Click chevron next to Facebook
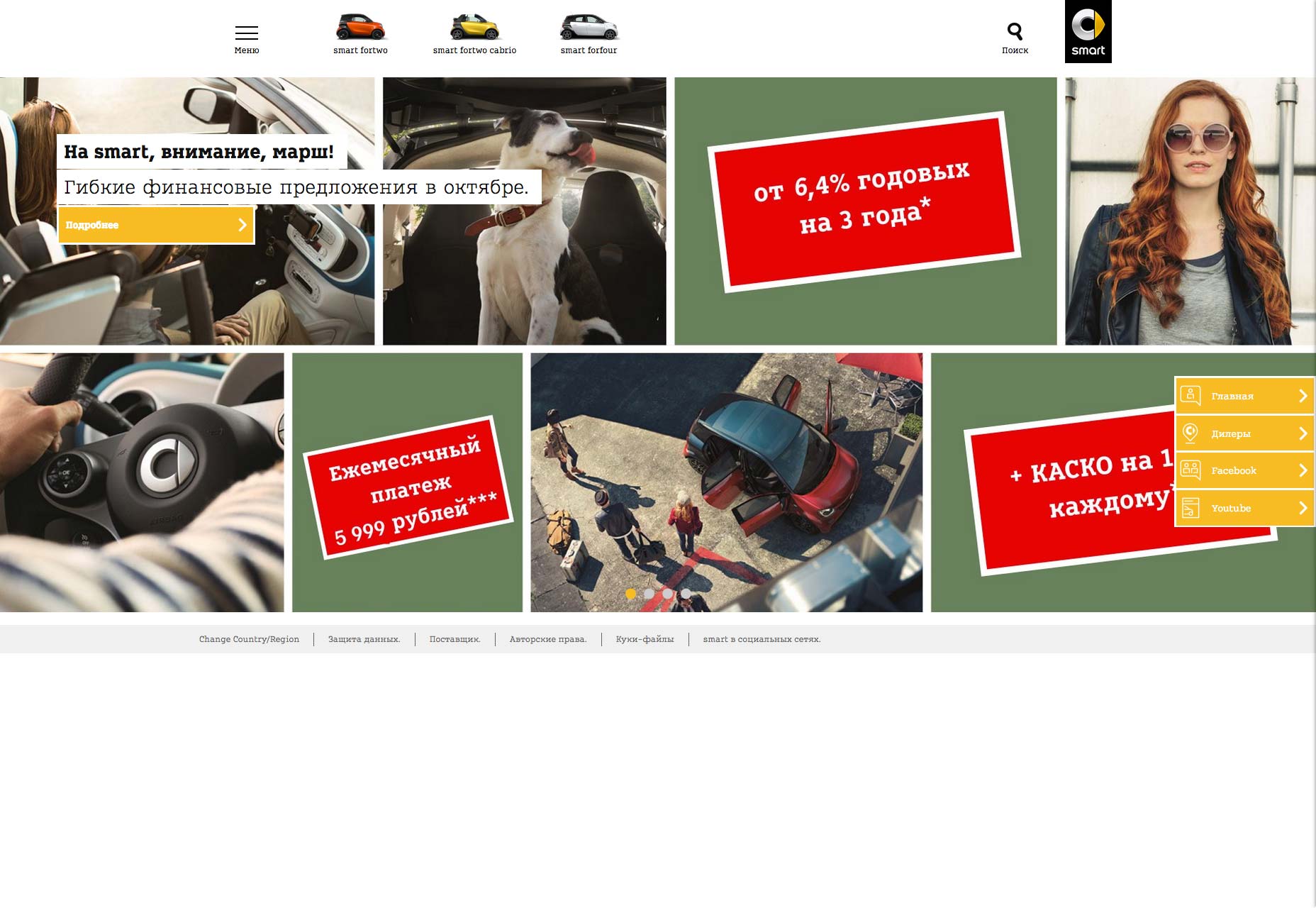This screenshot has width=1316, height=908. point(1303,470)
